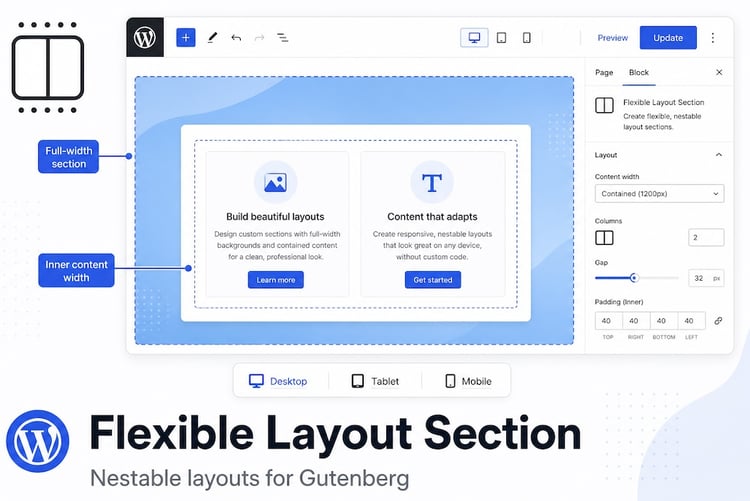The width and height of the screenshot is (750, 501).
Task: Click the Full-width section label
Action: (x=68, y=156)
